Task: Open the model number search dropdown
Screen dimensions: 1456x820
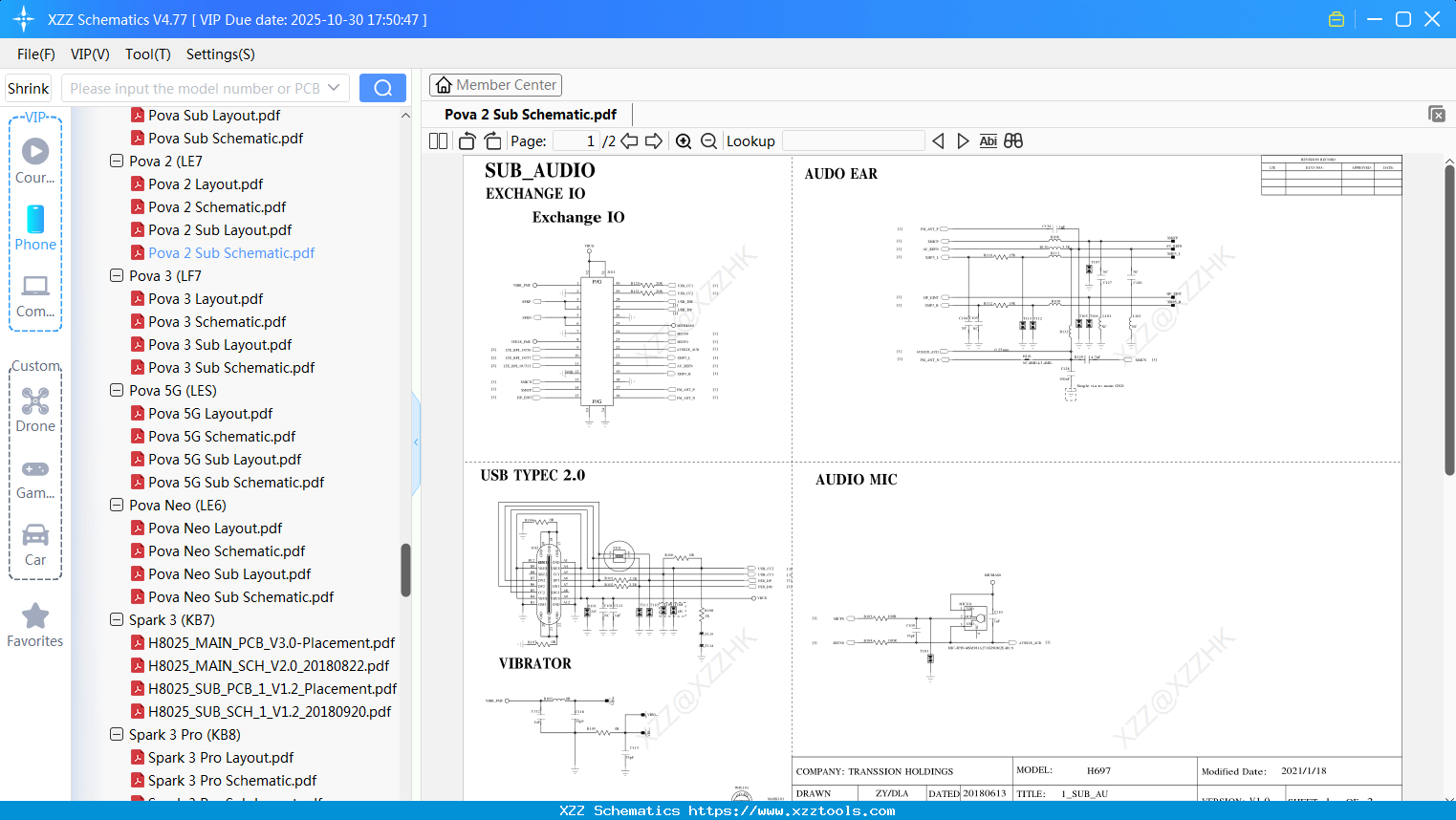Action: pos(333,87)
